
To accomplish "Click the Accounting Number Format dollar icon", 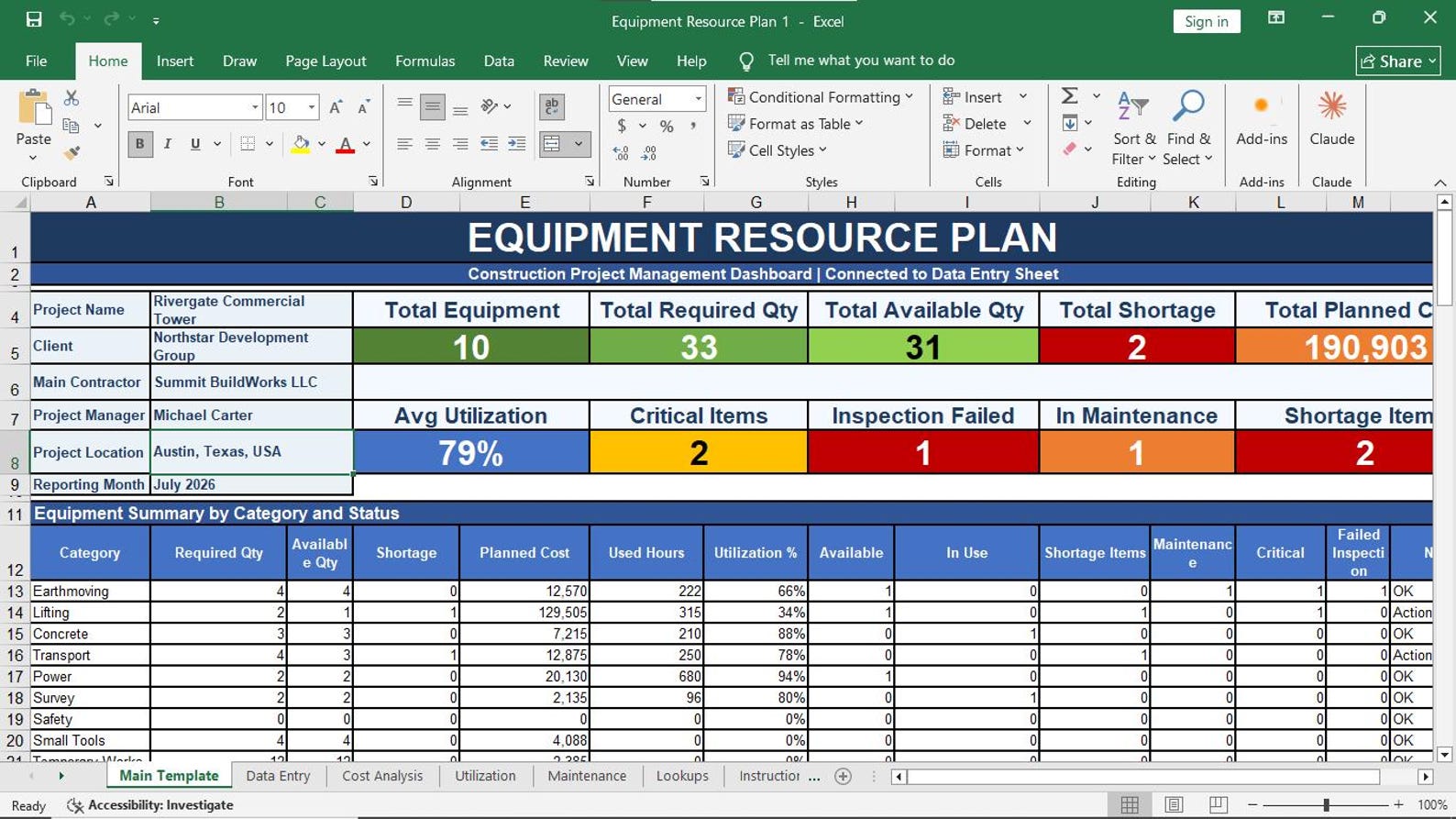I will (622, 126).
